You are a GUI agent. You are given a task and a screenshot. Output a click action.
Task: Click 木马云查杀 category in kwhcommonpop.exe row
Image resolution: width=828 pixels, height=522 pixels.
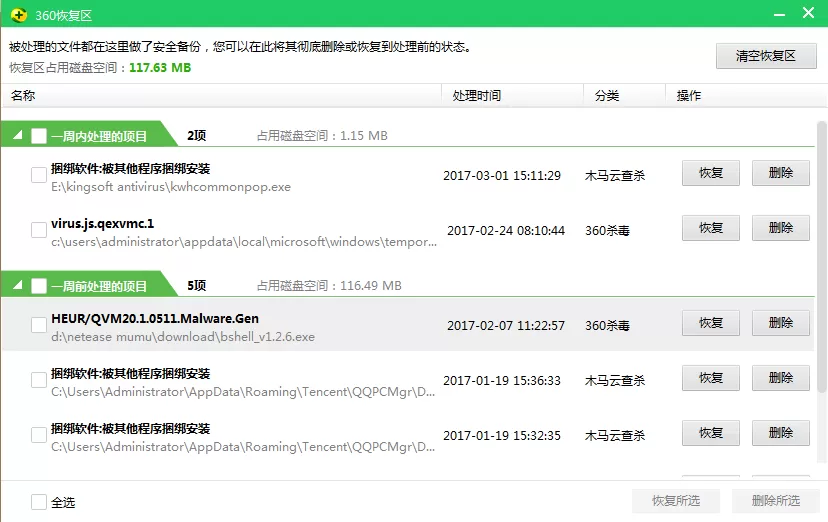tap(615, 175)
